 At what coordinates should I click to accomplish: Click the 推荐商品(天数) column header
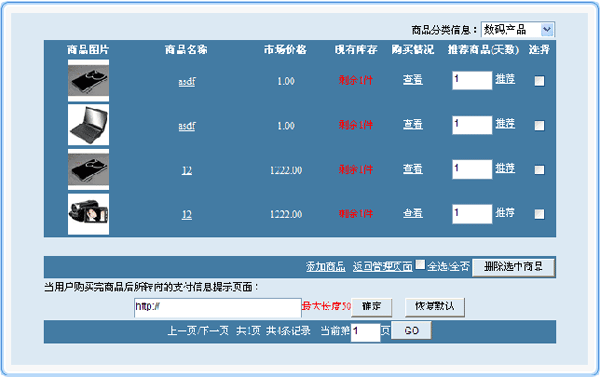pyautogui.click(x=483, y=49)
